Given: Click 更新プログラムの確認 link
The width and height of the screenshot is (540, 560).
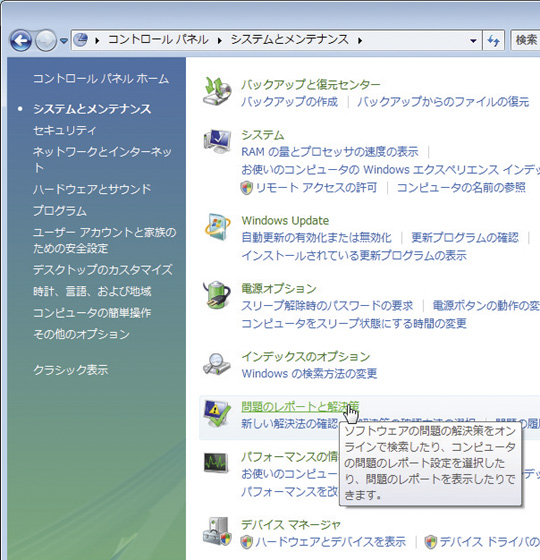Looking at the screenshot, I should click(x=465, y=238).
